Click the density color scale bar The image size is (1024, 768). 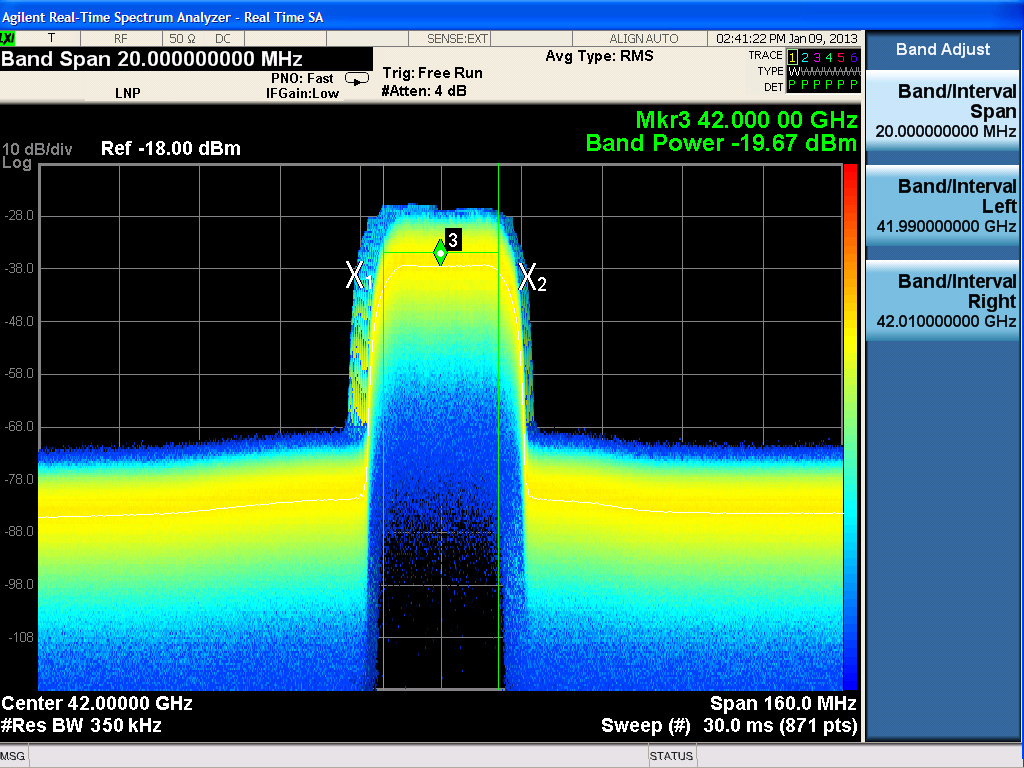click(850, 425)
